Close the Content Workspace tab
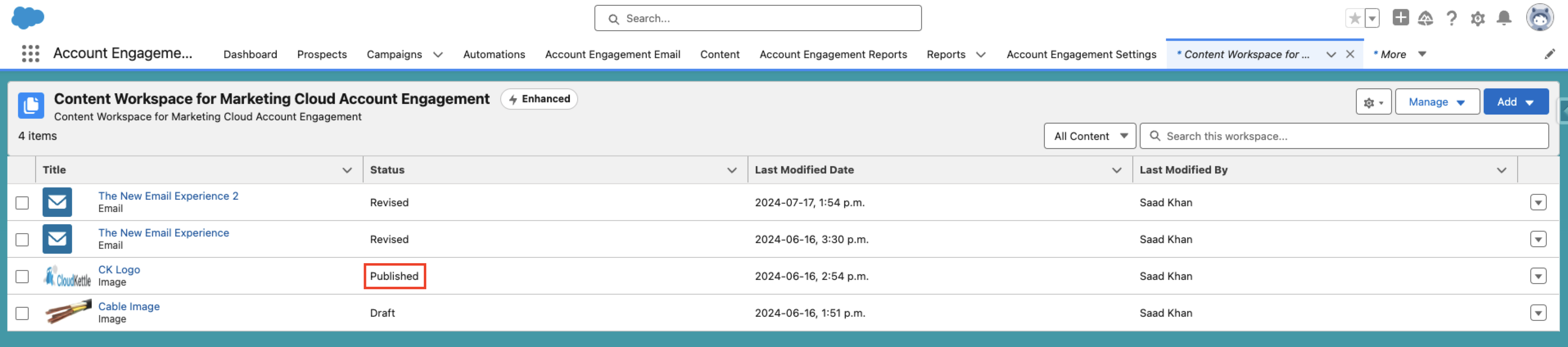1568x347 pixels. tap(1350, 54)
